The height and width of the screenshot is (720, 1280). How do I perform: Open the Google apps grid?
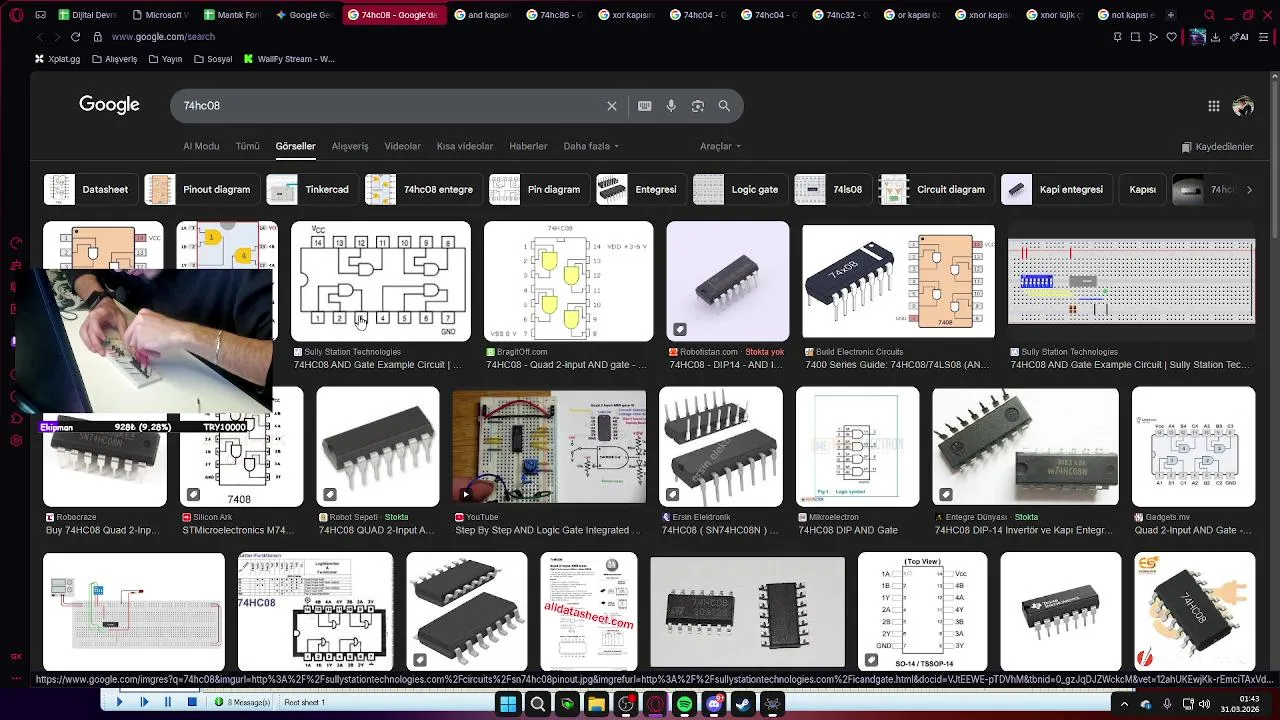(x=1214, y=106)
